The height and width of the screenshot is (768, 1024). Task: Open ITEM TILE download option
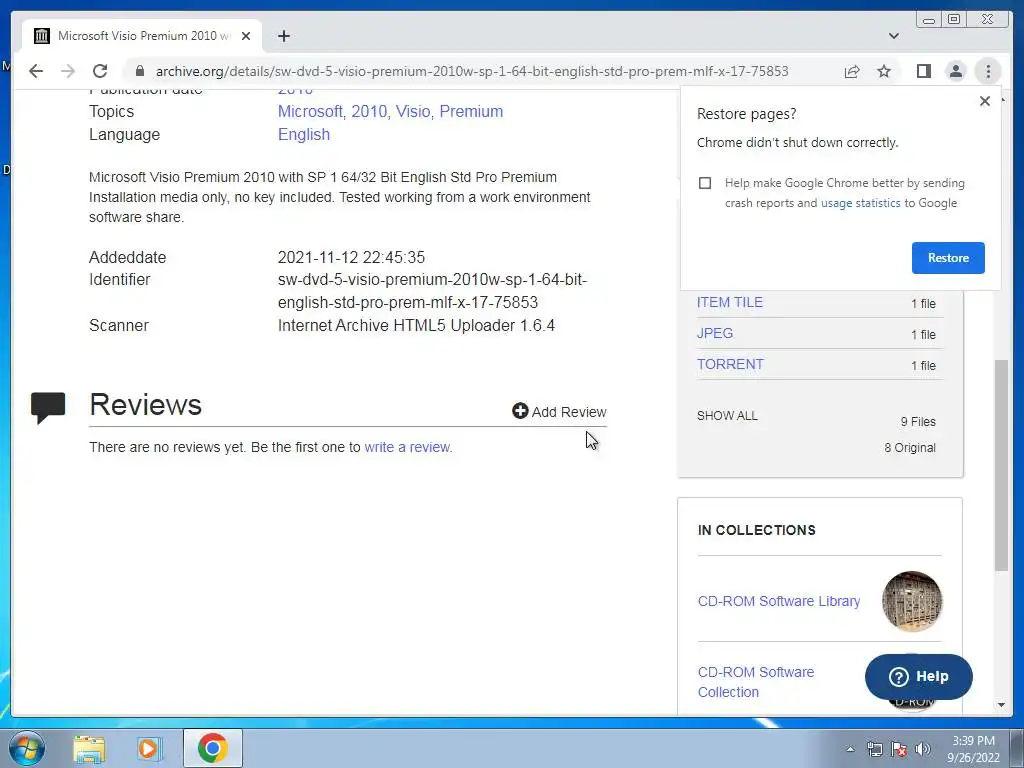pyautogui.click(x=729, y=302)
